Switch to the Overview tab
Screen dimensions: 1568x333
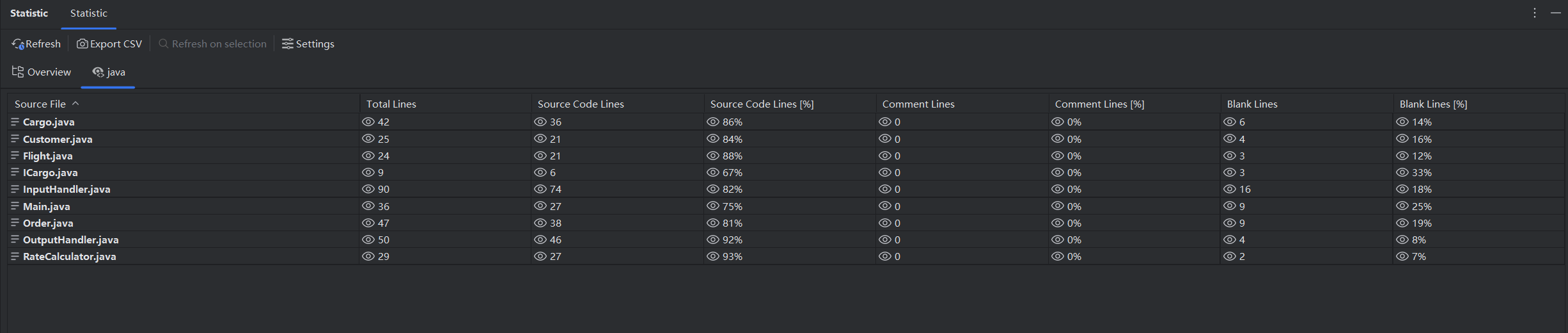coord(49,72)
